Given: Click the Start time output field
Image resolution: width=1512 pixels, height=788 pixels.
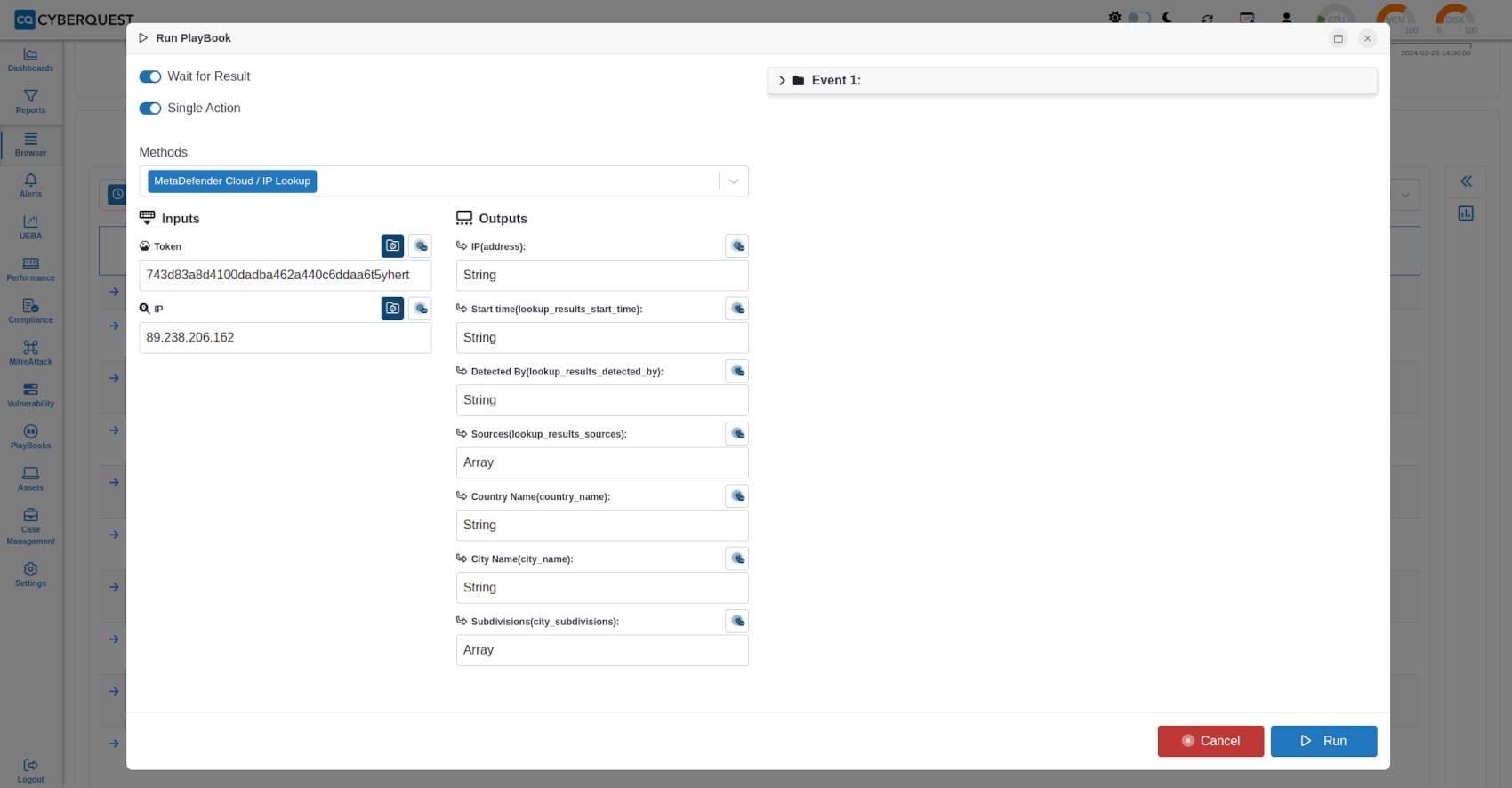Looking at the screenshot, I should [x=602, y=338].
